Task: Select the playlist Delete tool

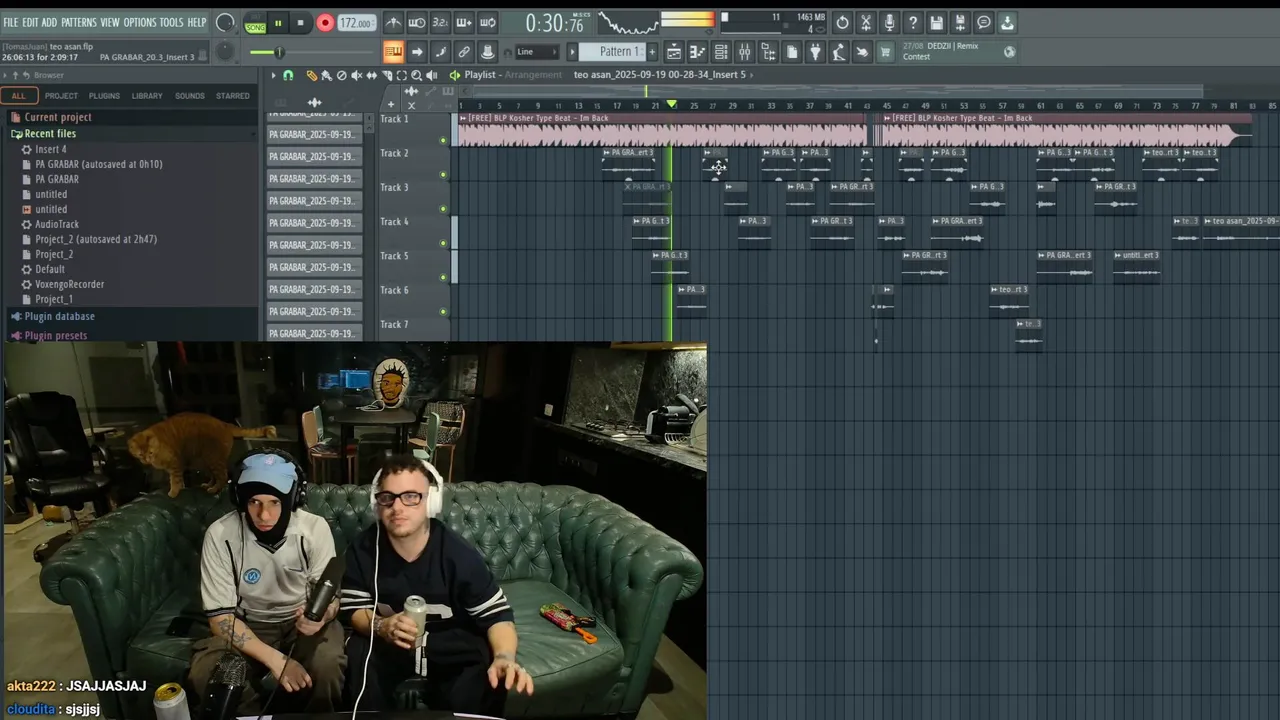Action: pos(342,75)
